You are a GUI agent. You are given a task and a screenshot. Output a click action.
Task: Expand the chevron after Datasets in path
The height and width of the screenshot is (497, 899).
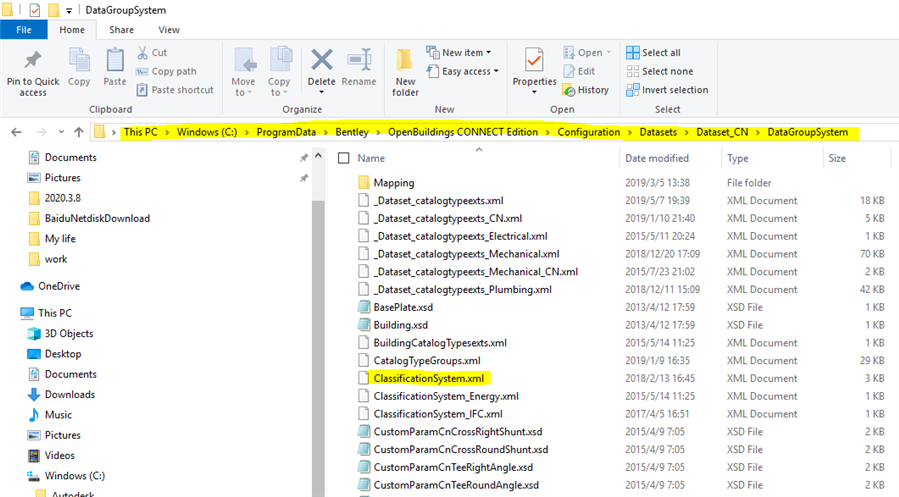pos(686,132)
